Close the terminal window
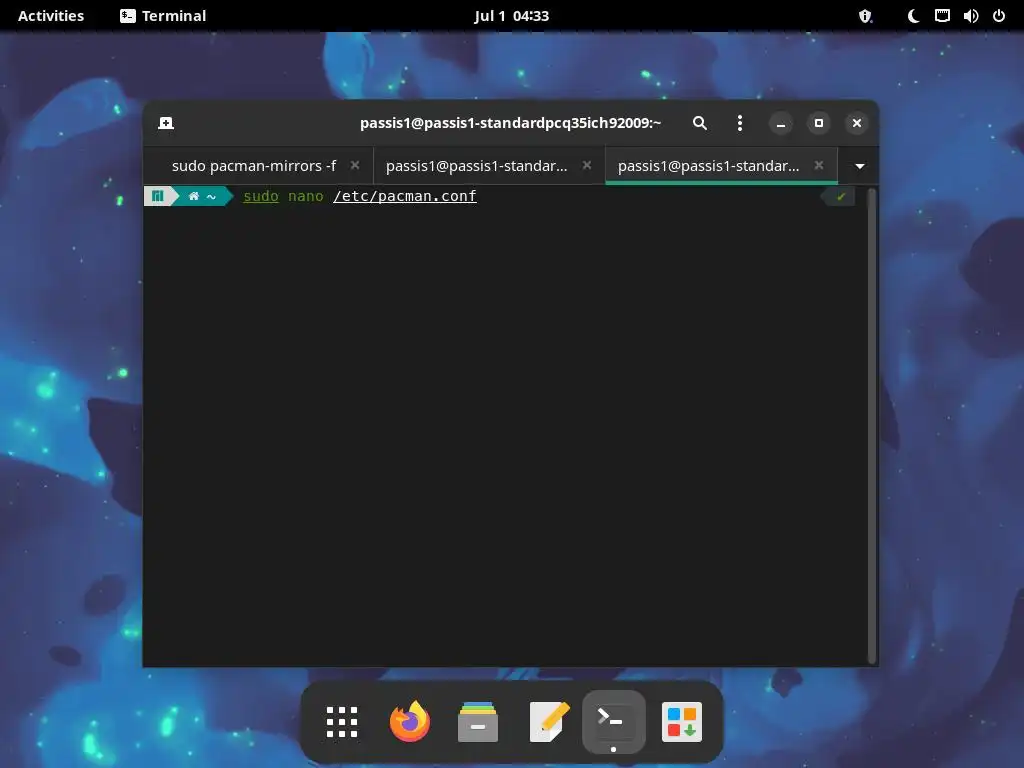This screenshot has width=1024, height=768. [857, 123]
